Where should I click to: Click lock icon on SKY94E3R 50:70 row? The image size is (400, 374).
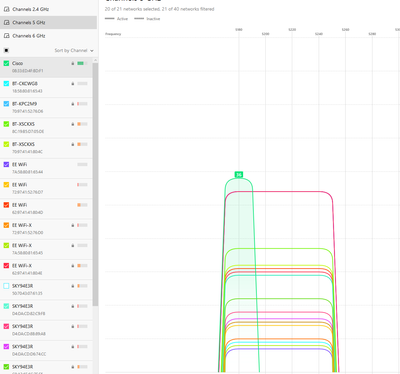[x=73, y=286]
